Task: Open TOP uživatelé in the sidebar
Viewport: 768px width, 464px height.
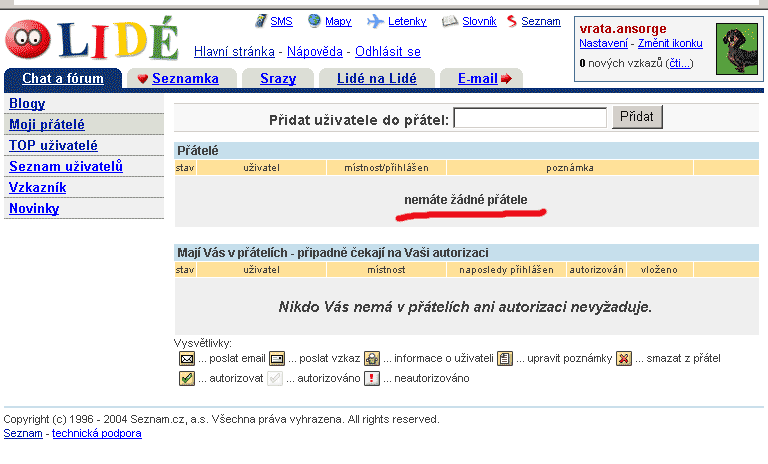Action: pos(53,145)
